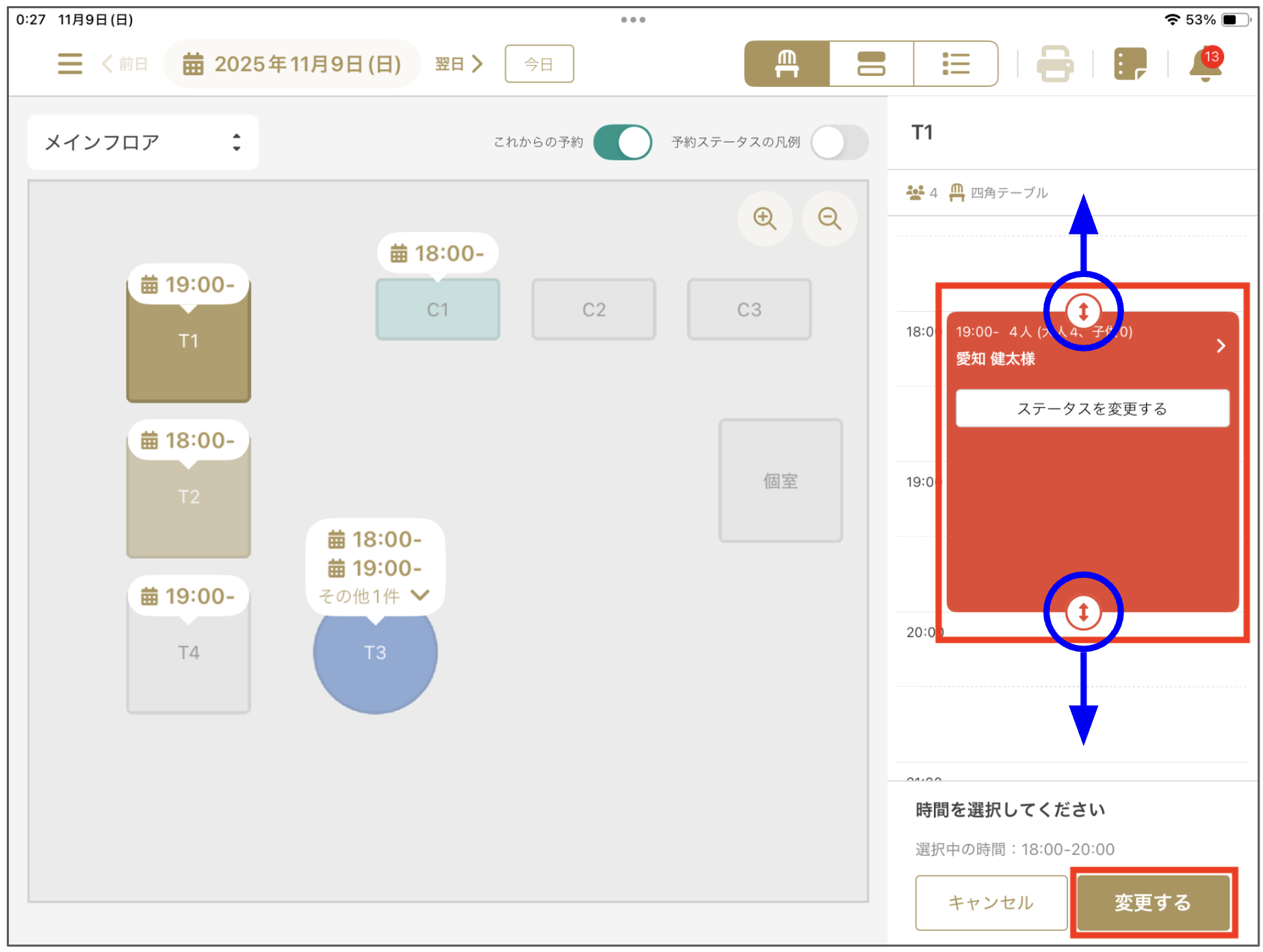Open notifications bell with 13 badge
Screen dimensions: 1263x952
[x=1205, y=64]
